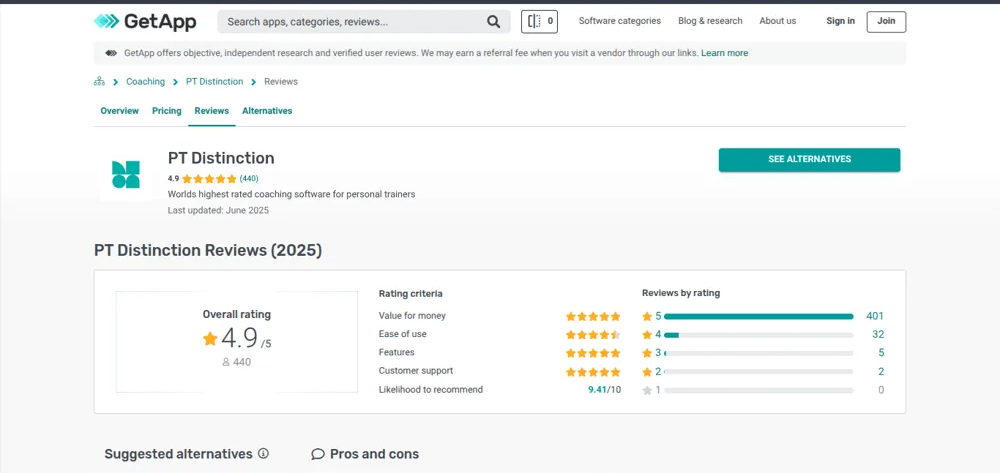Click the Value for money star rating
1000x473 pixels.
point(592,316)
